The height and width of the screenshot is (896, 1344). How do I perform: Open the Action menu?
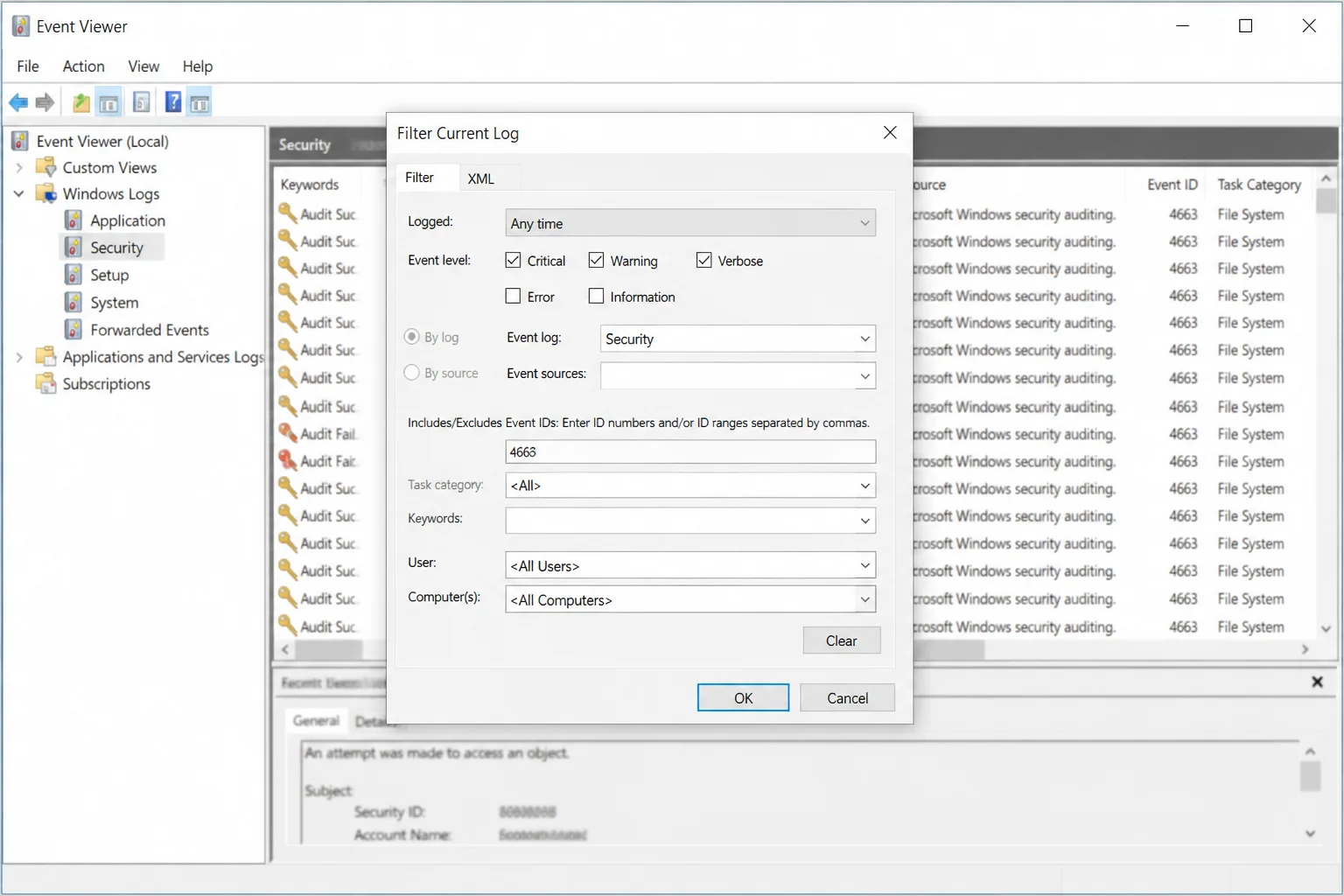[x=83, y=66]
